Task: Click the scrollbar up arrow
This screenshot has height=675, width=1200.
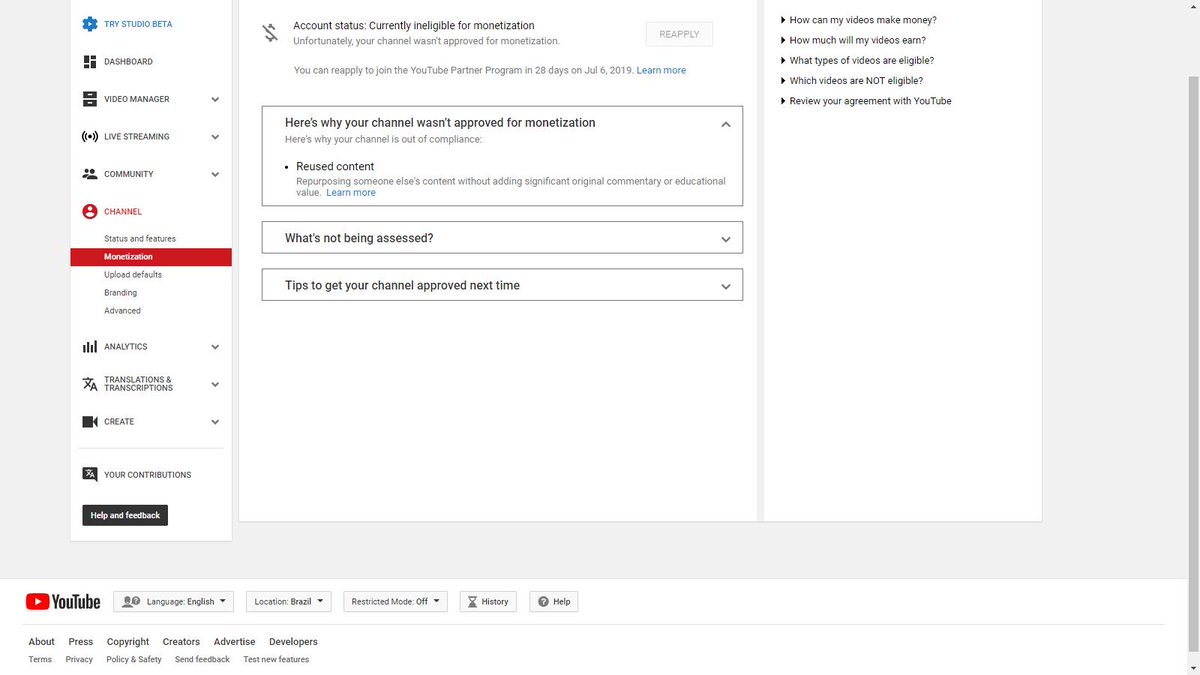Action: (1191, 6)
